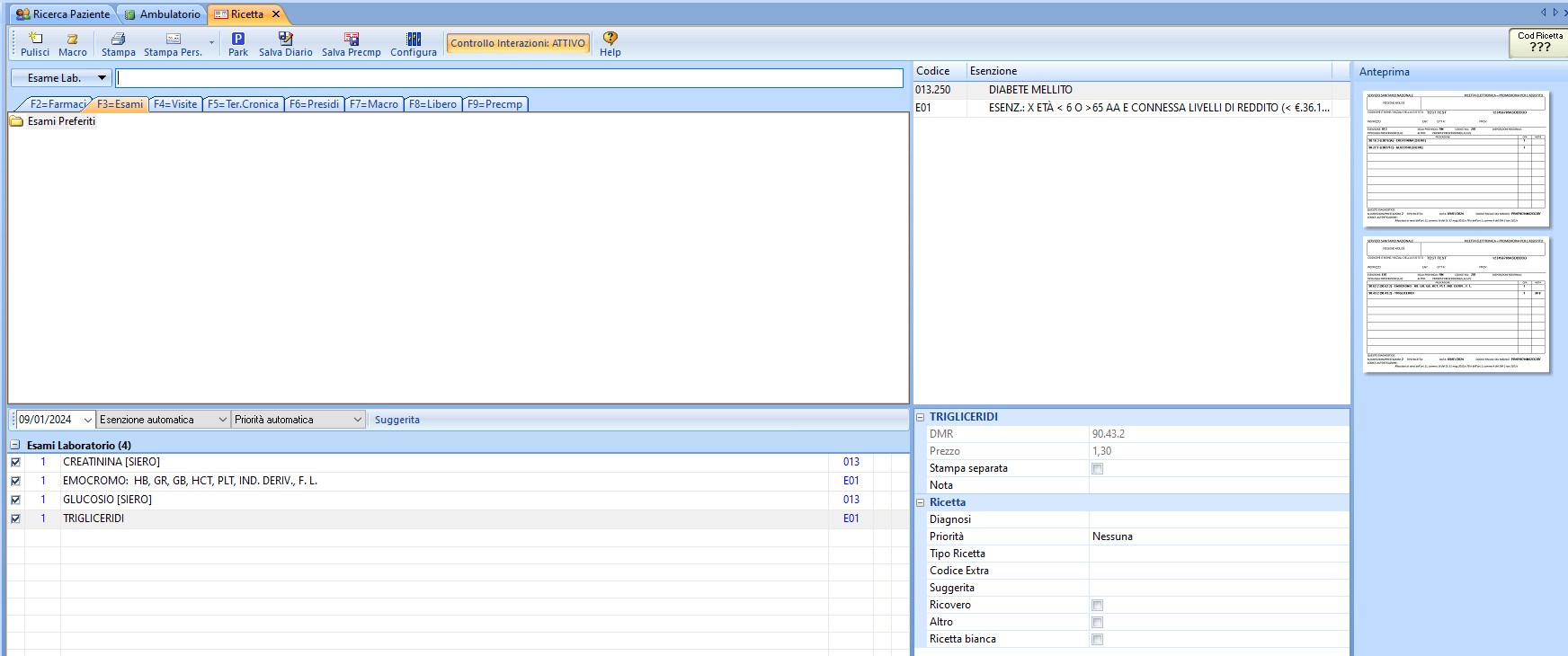This screenshot has height=656, width=1568.
Task: Click the tab scroll left arrow
Action: 1544,13
